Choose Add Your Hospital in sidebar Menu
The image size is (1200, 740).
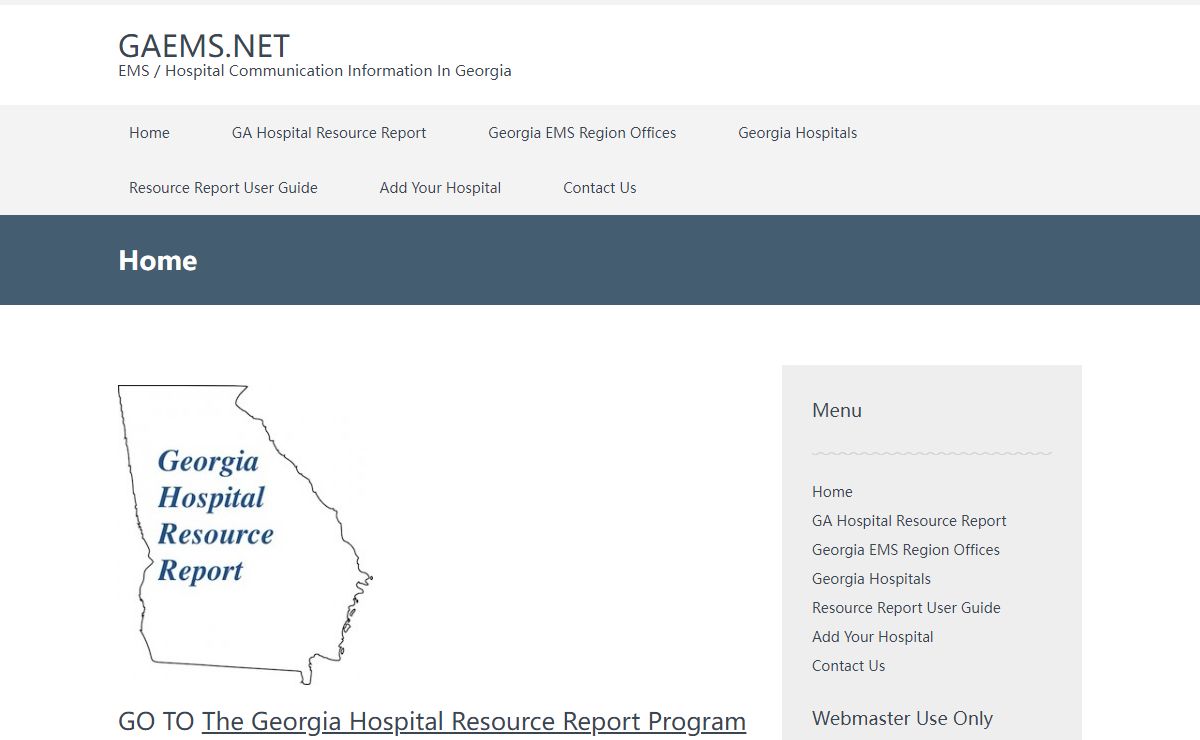point(873,637)
